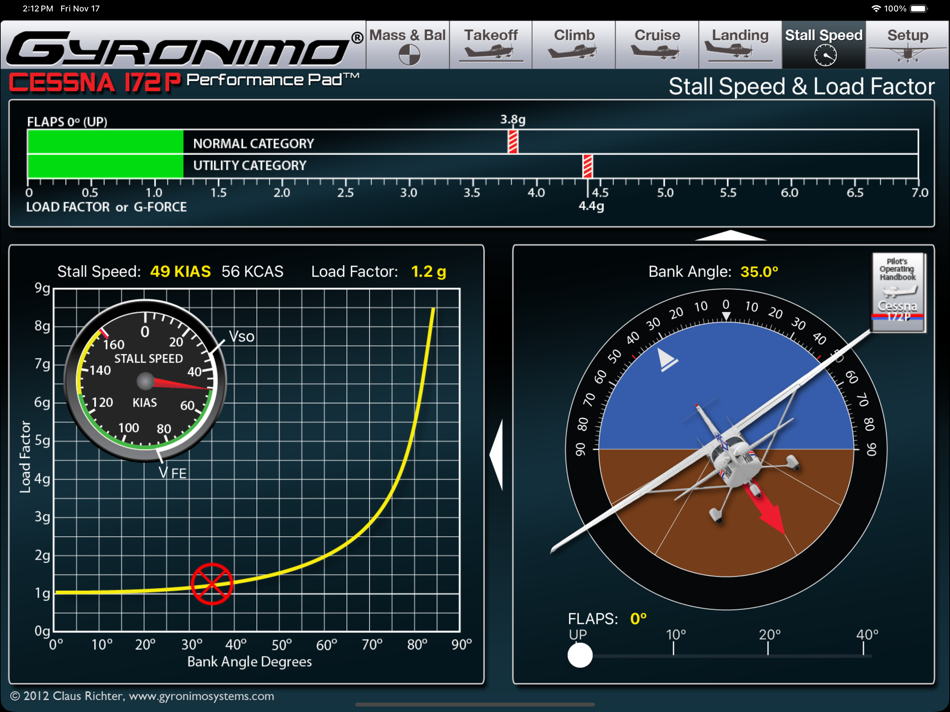Viewport: 950px width, 712px height.
Task: Set flaps to the 10° tick mark
Action: [674, 648]
